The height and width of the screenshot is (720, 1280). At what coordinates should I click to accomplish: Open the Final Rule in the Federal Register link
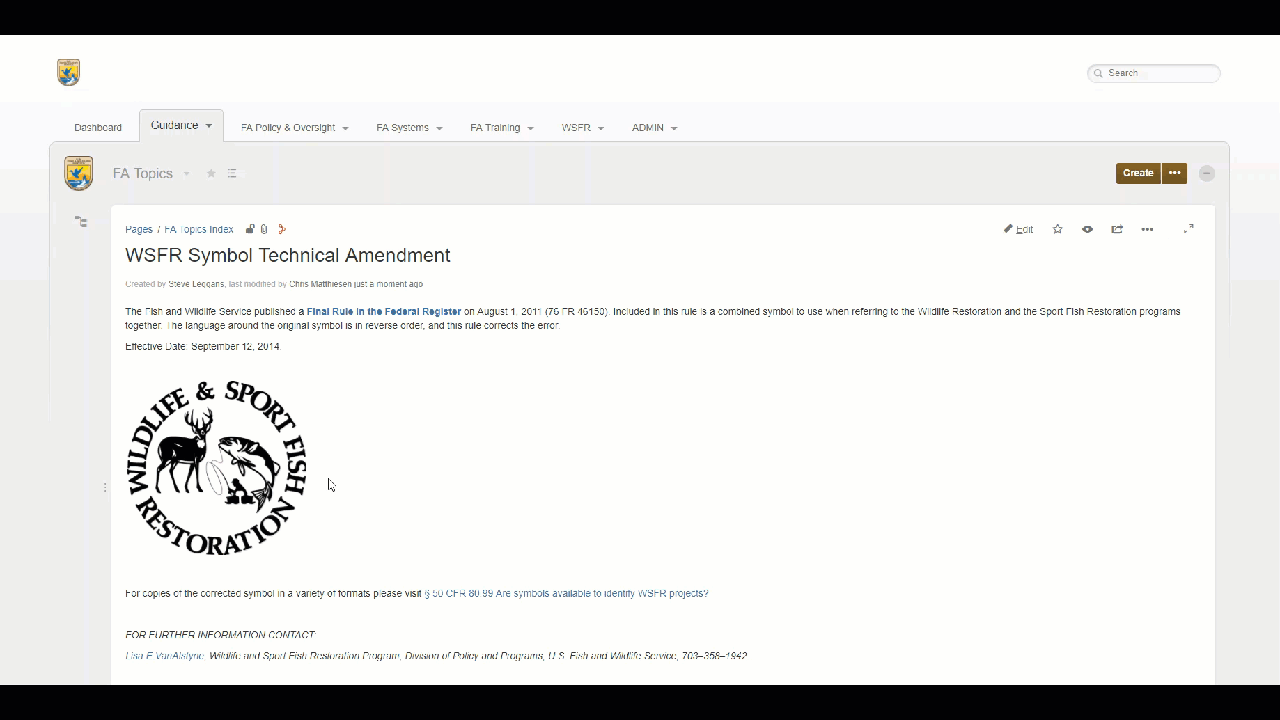(384, 312)
